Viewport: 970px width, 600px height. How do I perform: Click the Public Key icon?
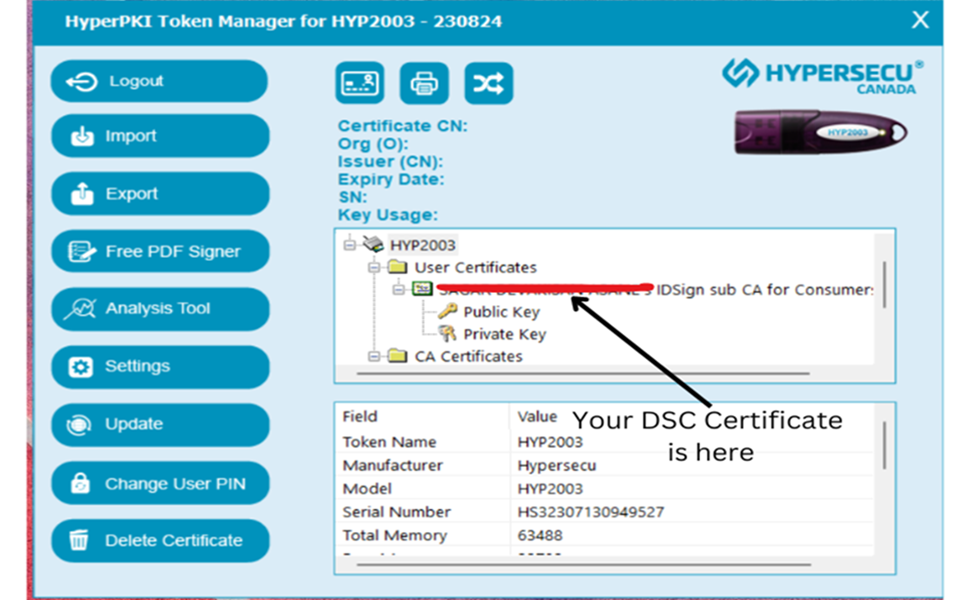click(447, 311)
